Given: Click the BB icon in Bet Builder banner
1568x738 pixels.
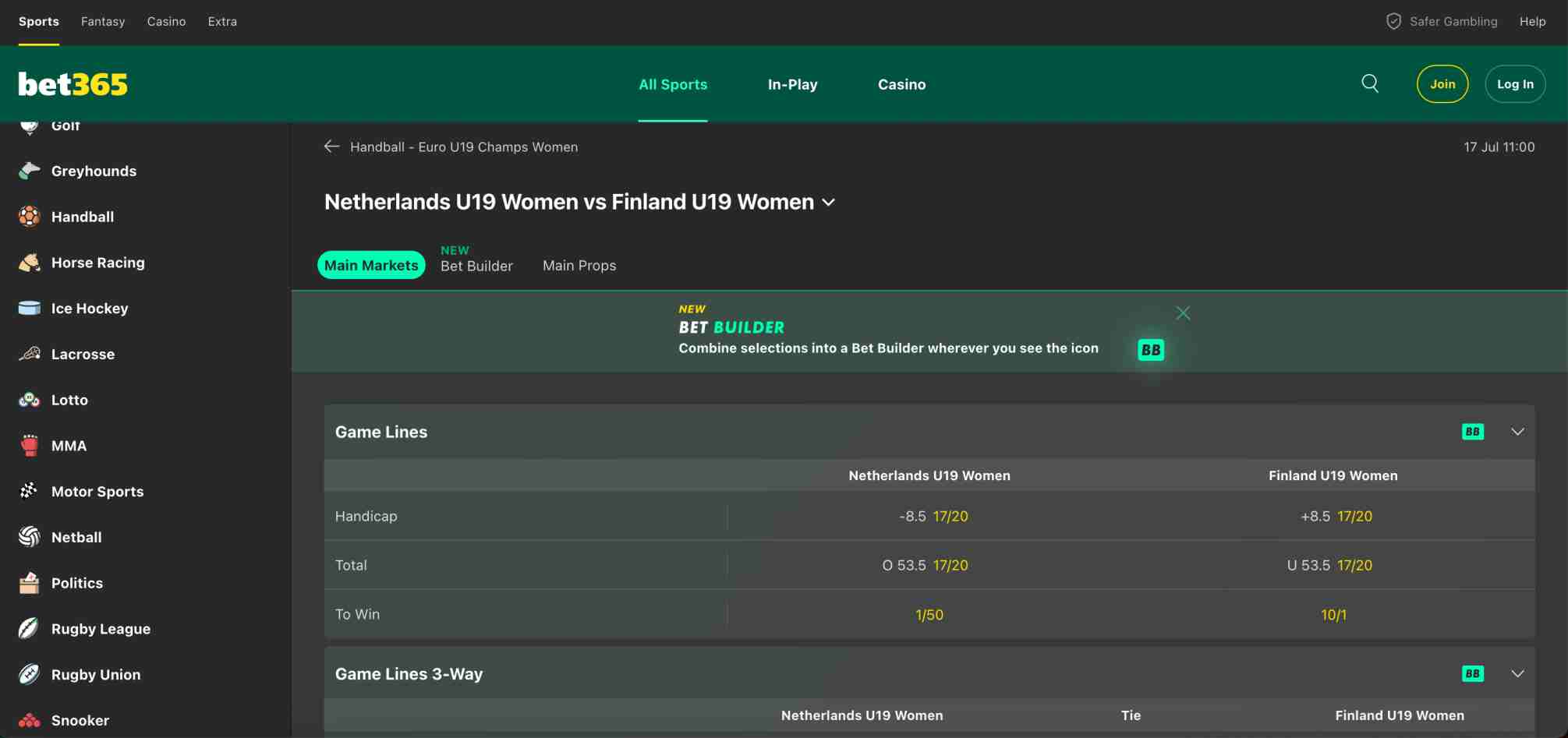Looking at the screenshot, I should click(x=1151, y=350).
